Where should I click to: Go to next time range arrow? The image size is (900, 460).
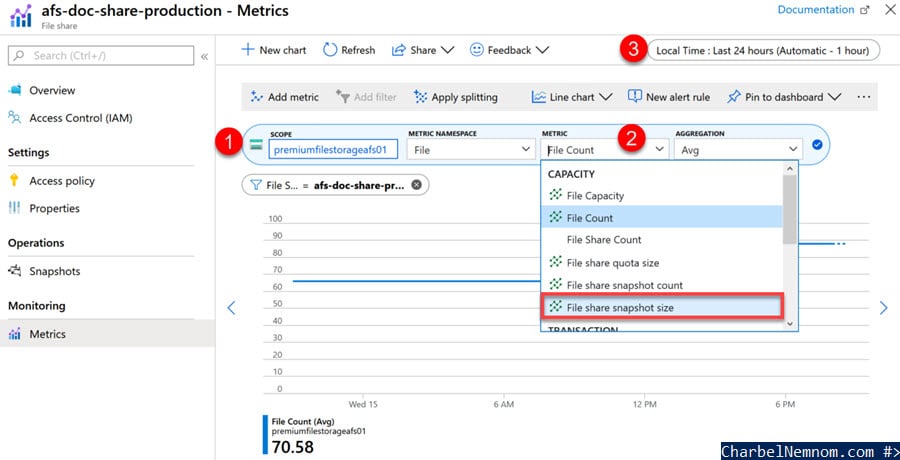883,308
